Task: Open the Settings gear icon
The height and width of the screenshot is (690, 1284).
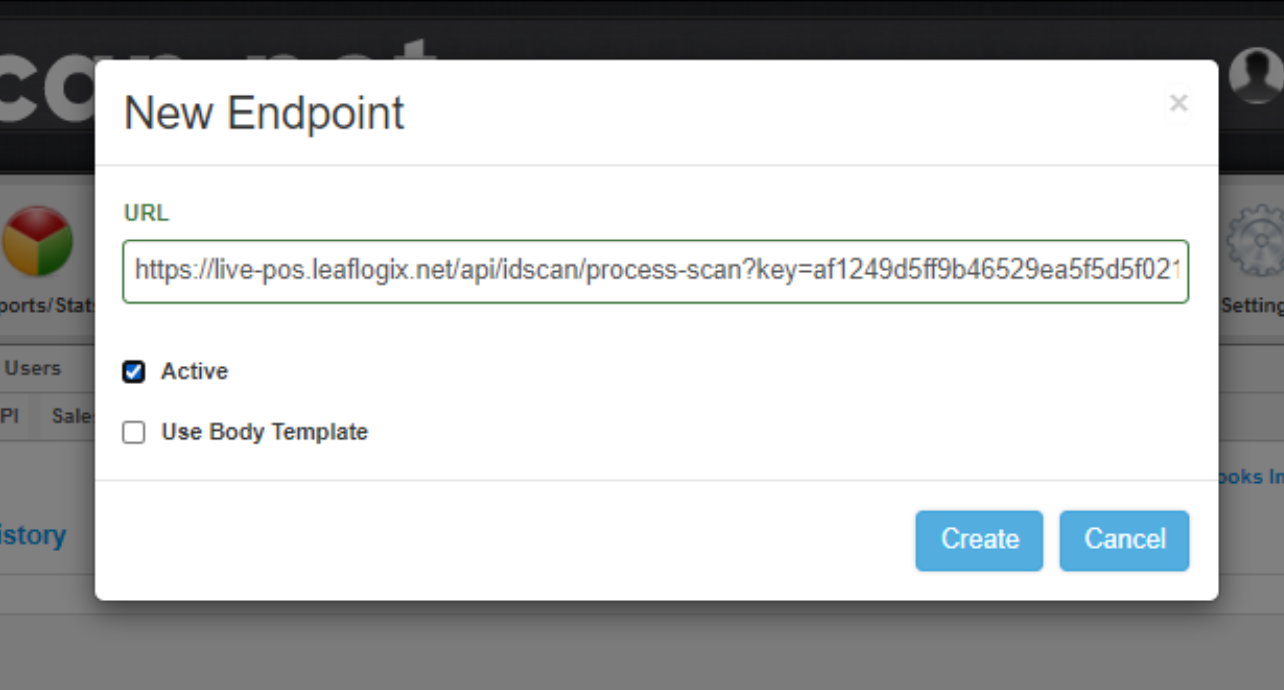Action: click(x=1255, y=241)
